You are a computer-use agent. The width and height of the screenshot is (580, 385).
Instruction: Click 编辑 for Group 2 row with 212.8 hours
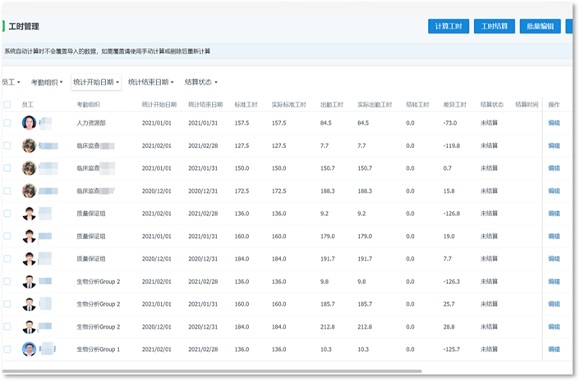coord(554,327)
